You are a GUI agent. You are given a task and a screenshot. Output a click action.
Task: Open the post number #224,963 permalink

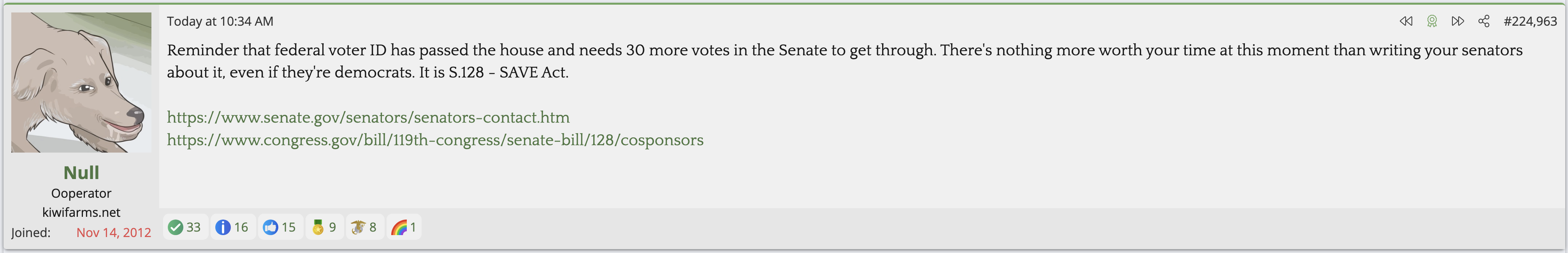pos(1529,21)
